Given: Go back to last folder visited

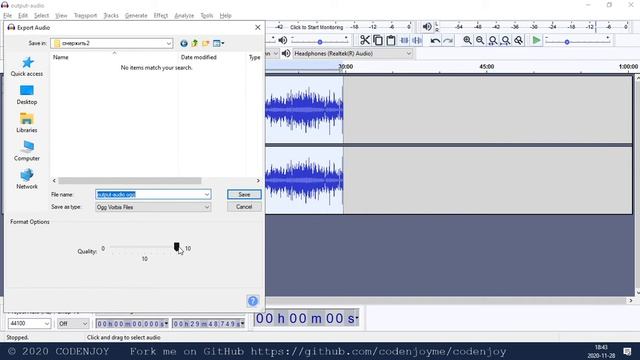Looking at the screenshot, I should click(184, 43).
